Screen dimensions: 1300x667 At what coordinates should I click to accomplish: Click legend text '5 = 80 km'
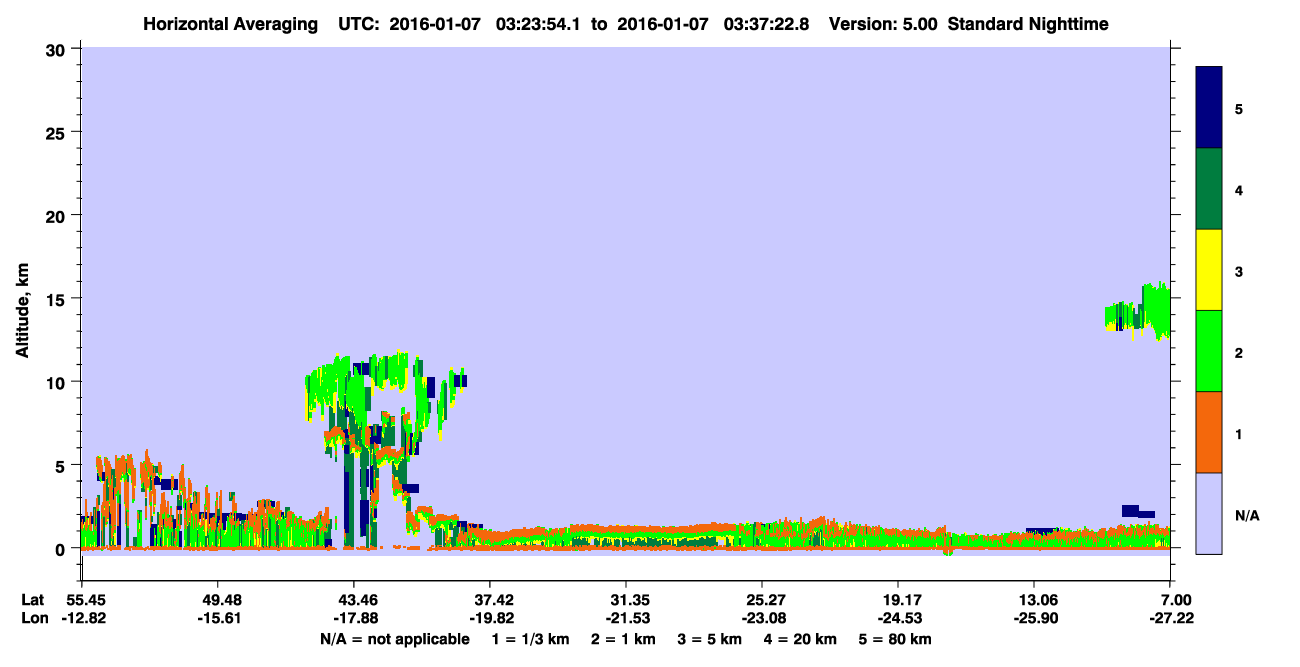(895, 639)
